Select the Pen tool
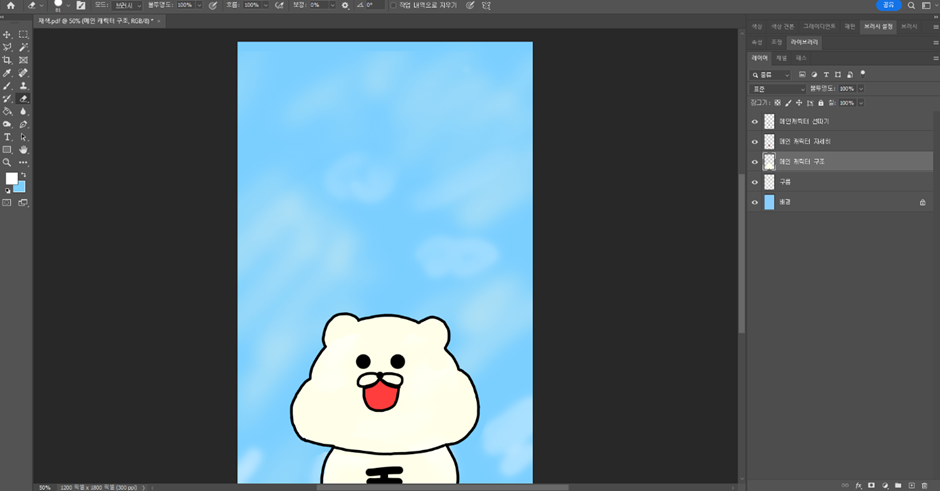This screenshot has width=940, height=491. pos(23,124)
